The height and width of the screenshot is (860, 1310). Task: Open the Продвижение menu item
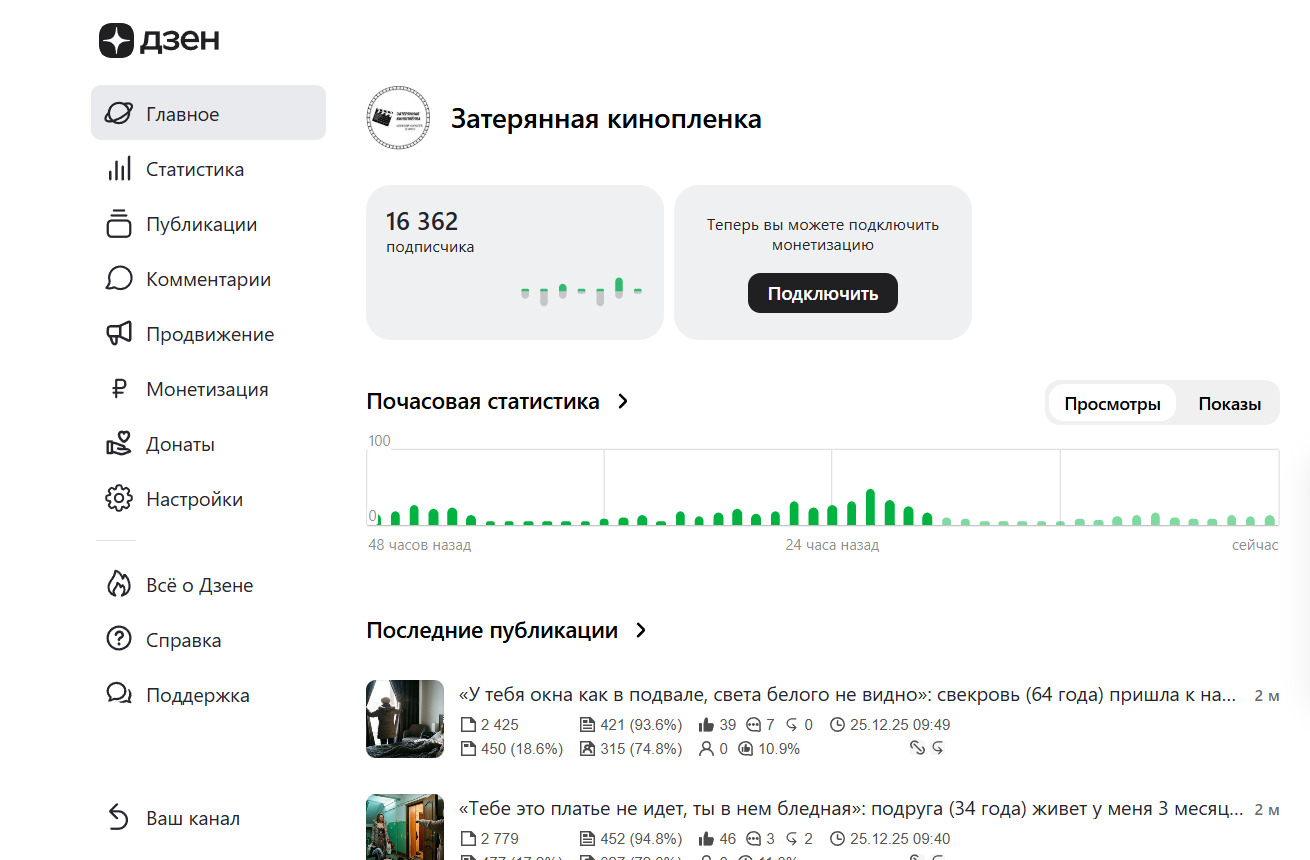(x=208, y=334)
